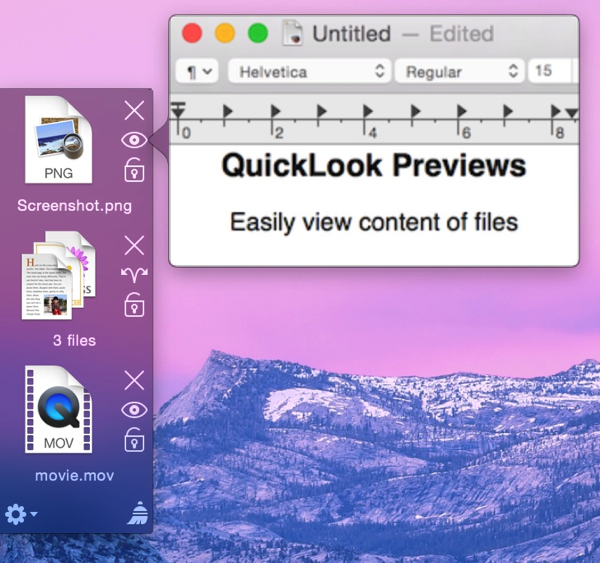Toggle QuickLook preview for movie.mov

(x=134, y=410)
